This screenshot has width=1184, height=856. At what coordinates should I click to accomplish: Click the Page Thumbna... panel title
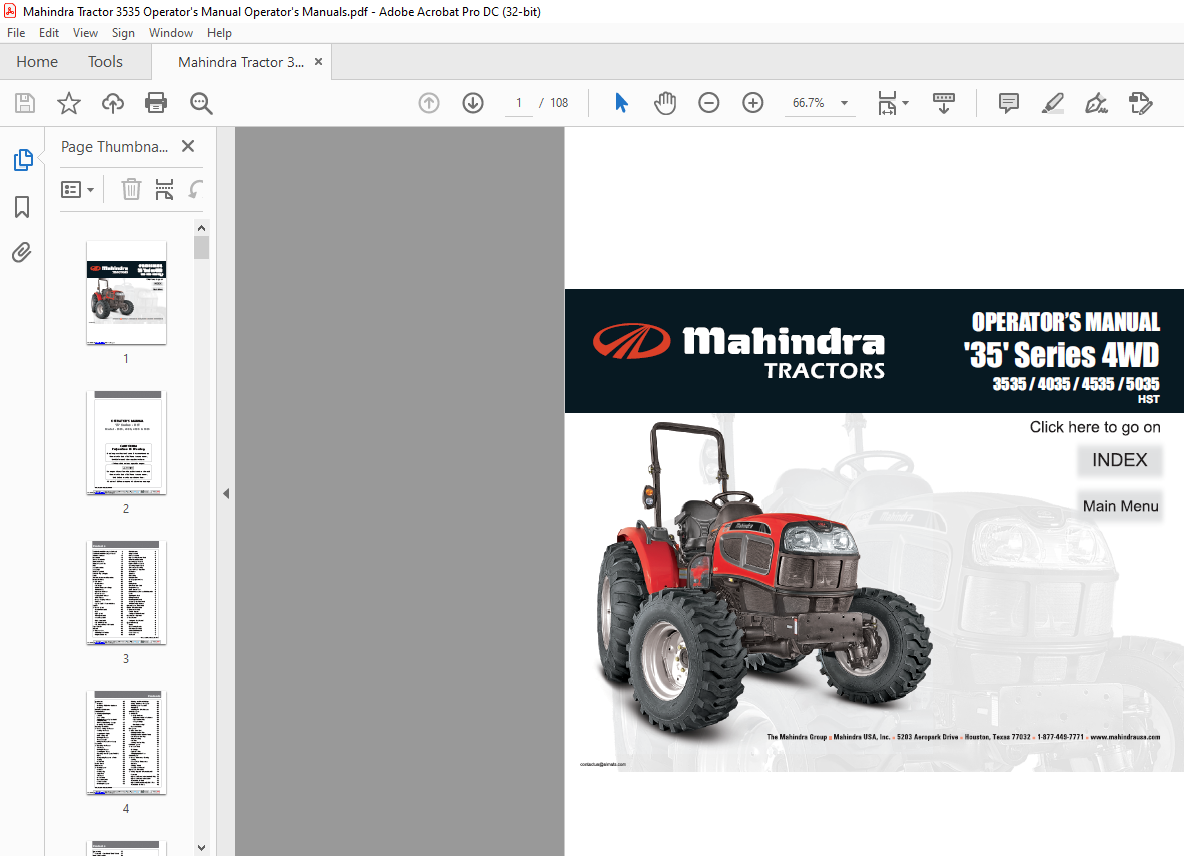point(115,146)
